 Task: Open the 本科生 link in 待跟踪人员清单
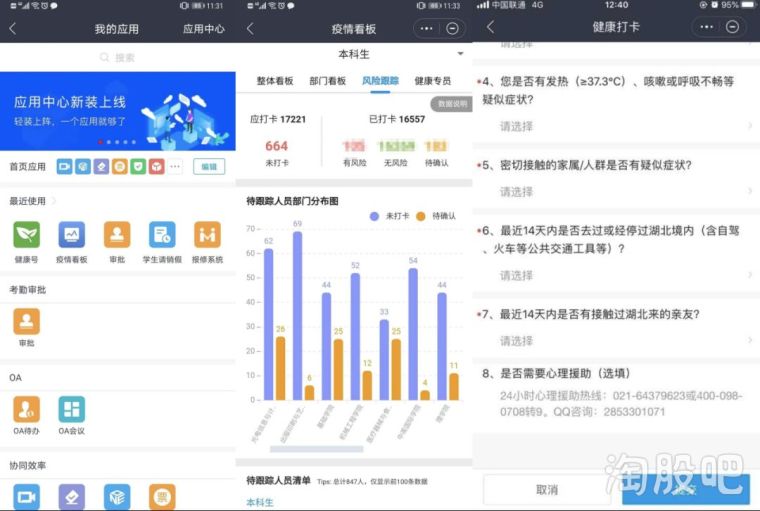[260, 502]
